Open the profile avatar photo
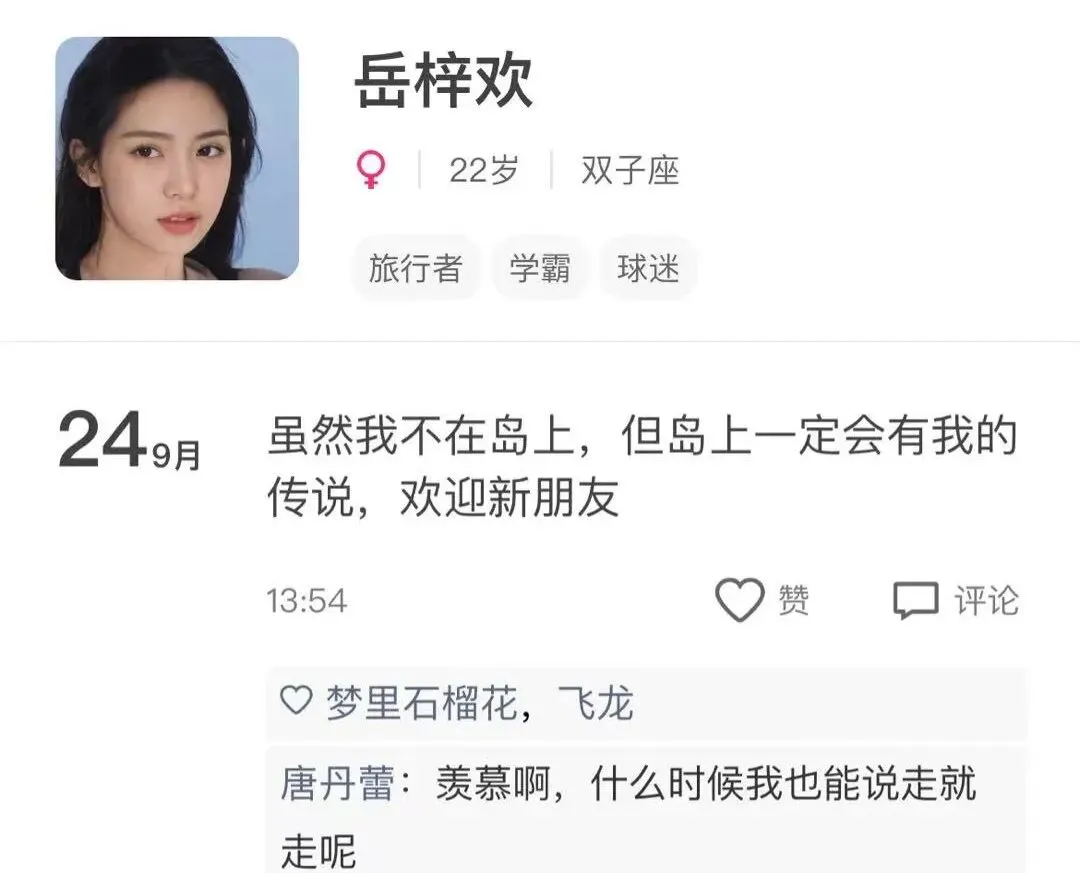The width and height of the screenshot is (1080, 873). coord(177,158)
